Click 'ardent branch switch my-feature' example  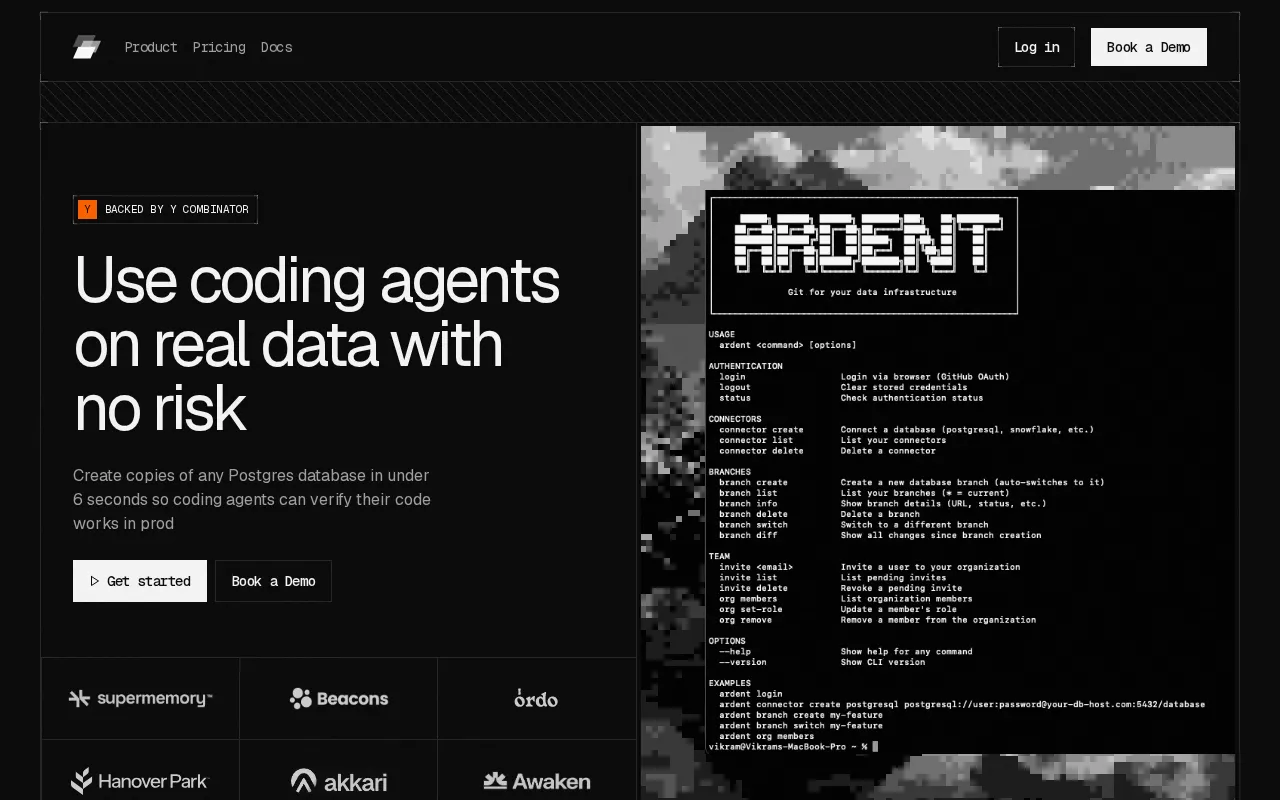801,725
